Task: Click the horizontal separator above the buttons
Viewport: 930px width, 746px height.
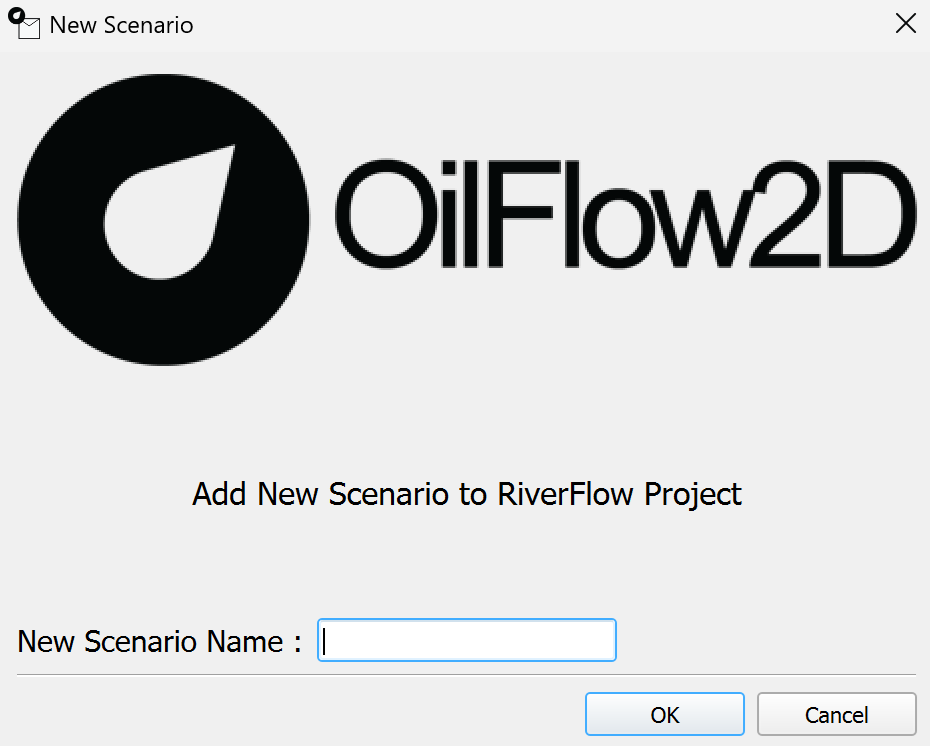Action: 466,676
